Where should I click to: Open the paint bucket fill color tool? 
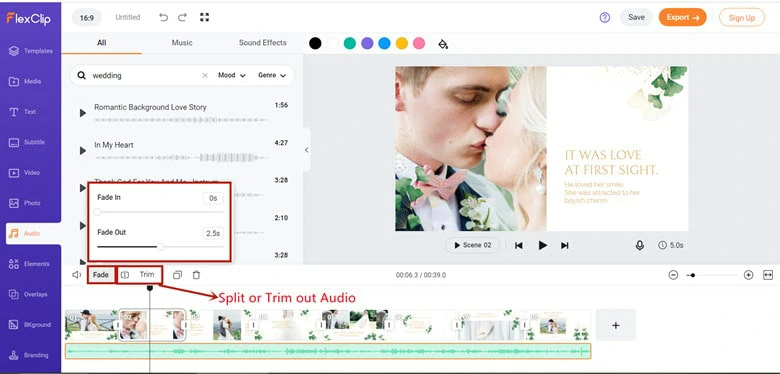click(x=443, y=44)
